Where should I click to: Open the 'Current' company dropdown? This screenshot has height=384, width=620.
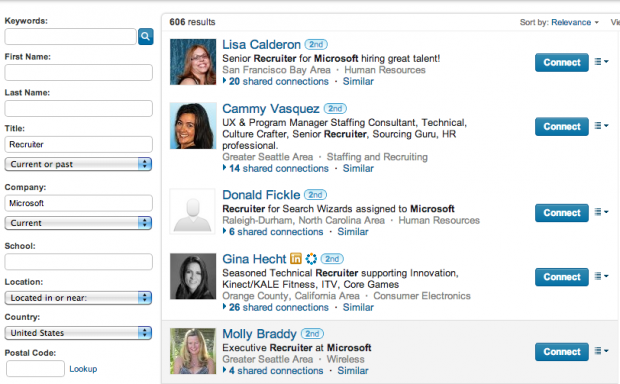pos(78,223)
